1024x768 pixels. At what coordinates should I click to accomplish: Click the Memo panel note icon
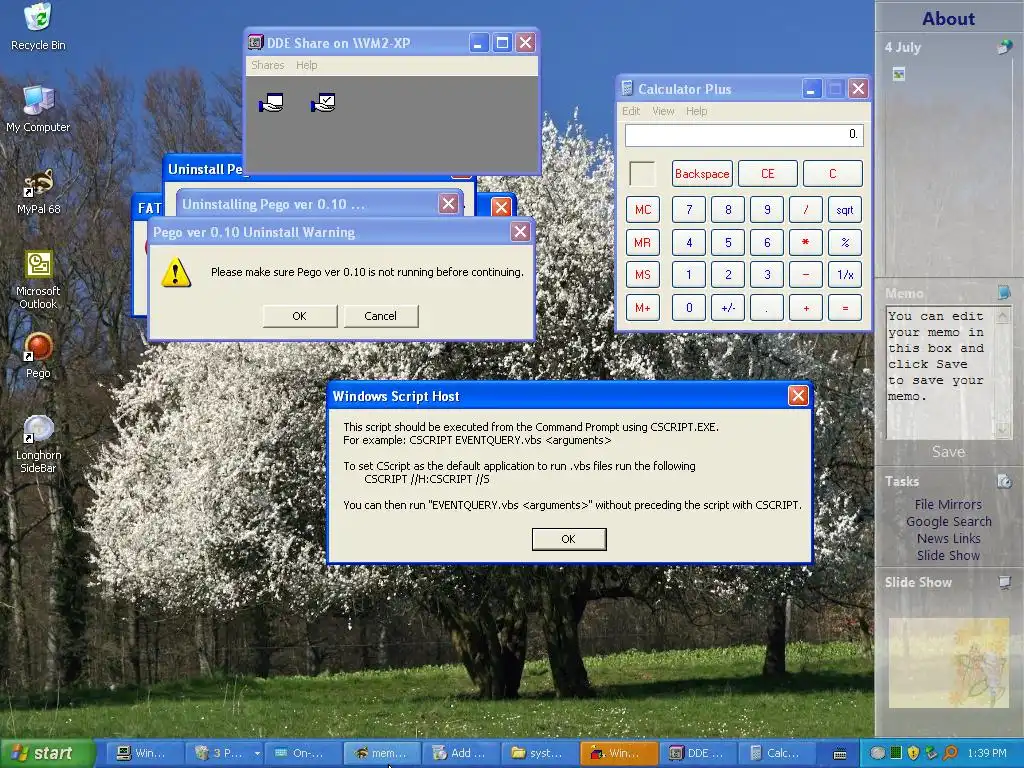(x=1004, y=292)
